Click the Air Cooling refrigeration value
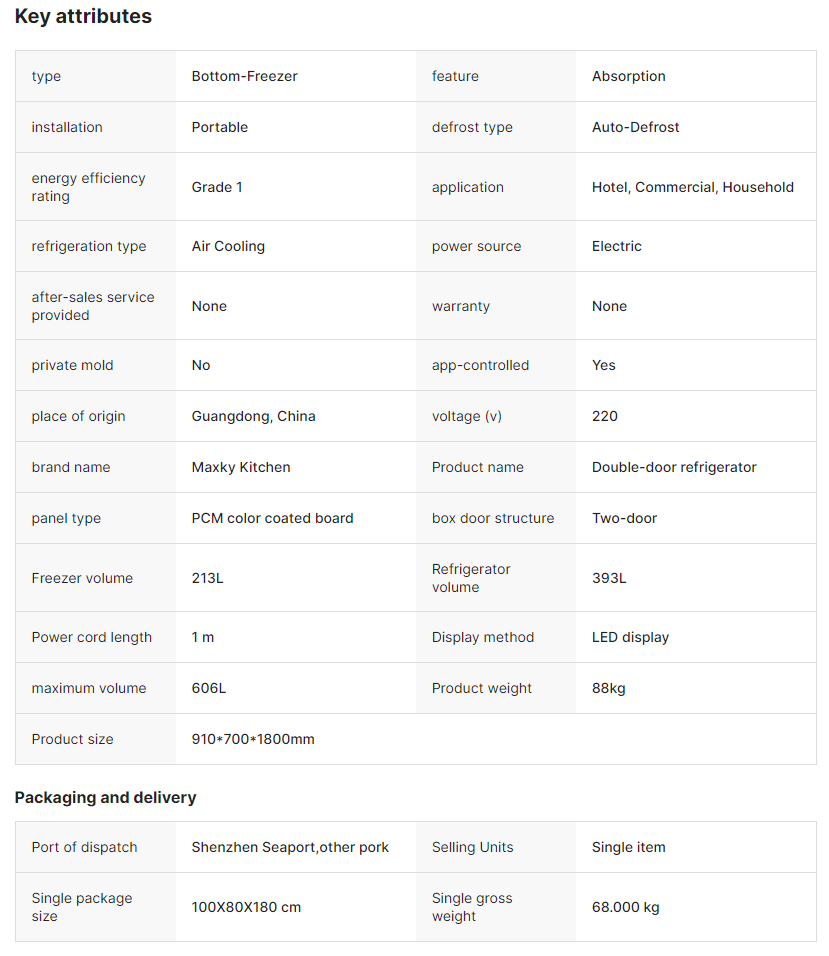The height and width of the screenshot is (956, 829). point(228,246)
